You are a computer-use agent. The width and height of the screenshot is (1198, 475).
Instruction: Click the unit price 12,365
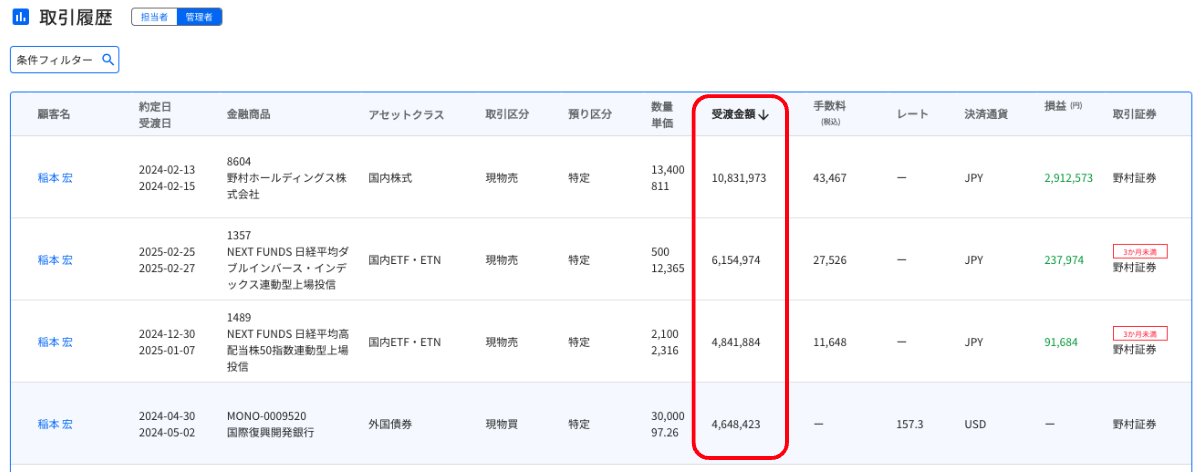pos(667,268)
